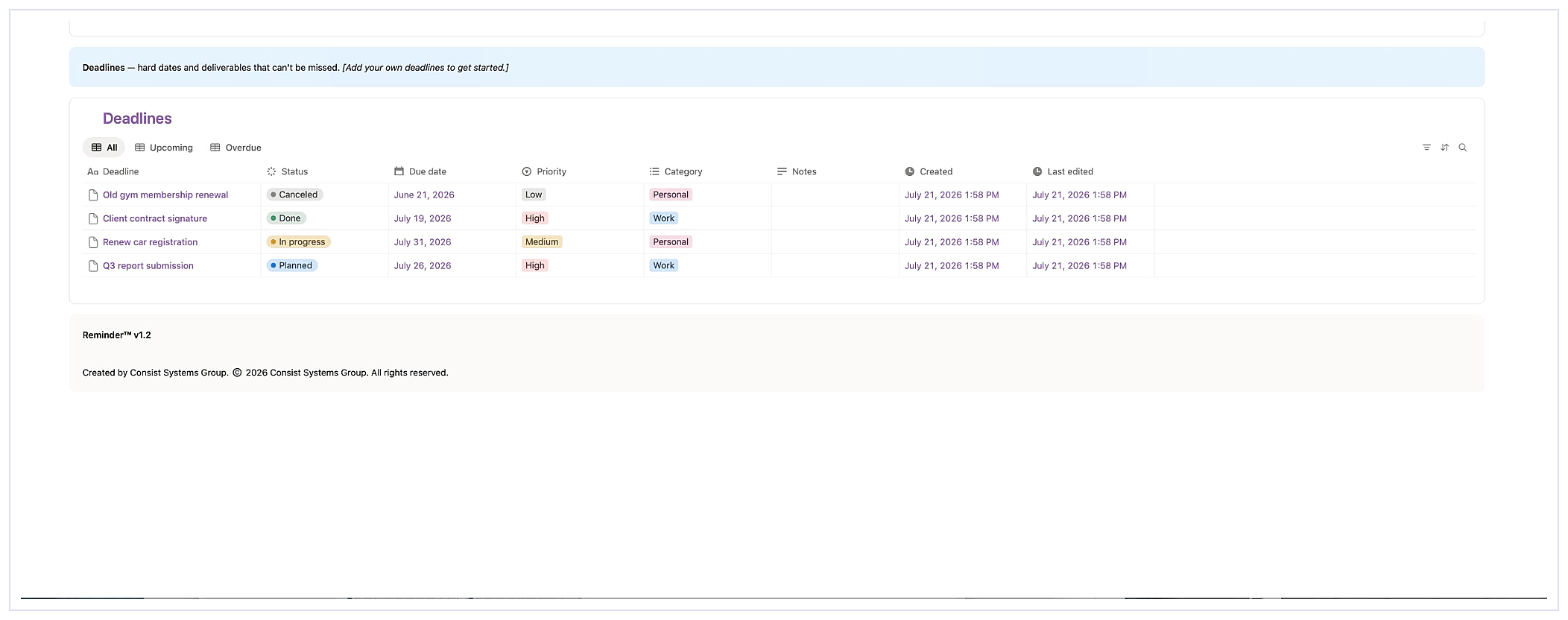Click page icon beside Client contract signature
Image resolution: width=1568 pixels, height=620 pixels.
[93, 218]
